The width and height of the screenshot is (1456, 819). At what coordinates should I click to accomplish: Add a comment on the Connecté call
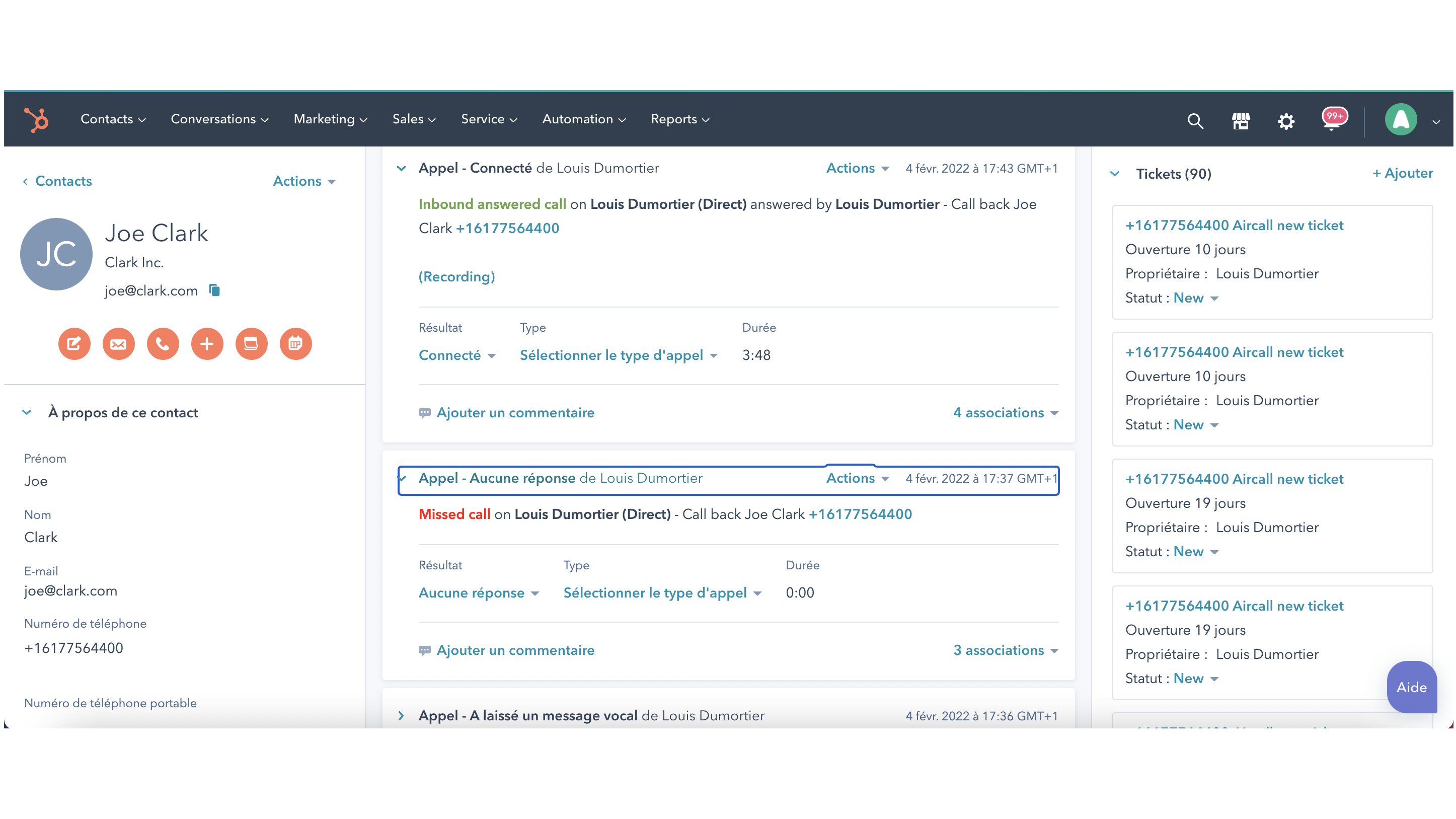[515, 413]
